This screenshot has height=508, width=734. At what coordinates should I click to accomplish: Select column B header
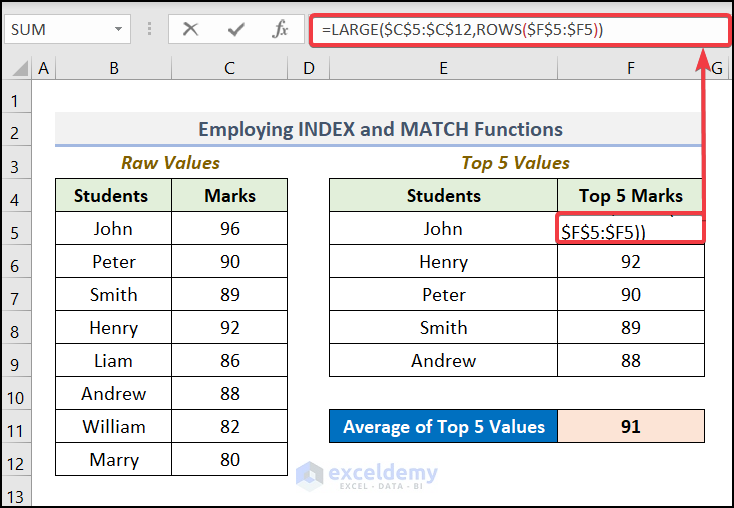click(x=113, y=68)
